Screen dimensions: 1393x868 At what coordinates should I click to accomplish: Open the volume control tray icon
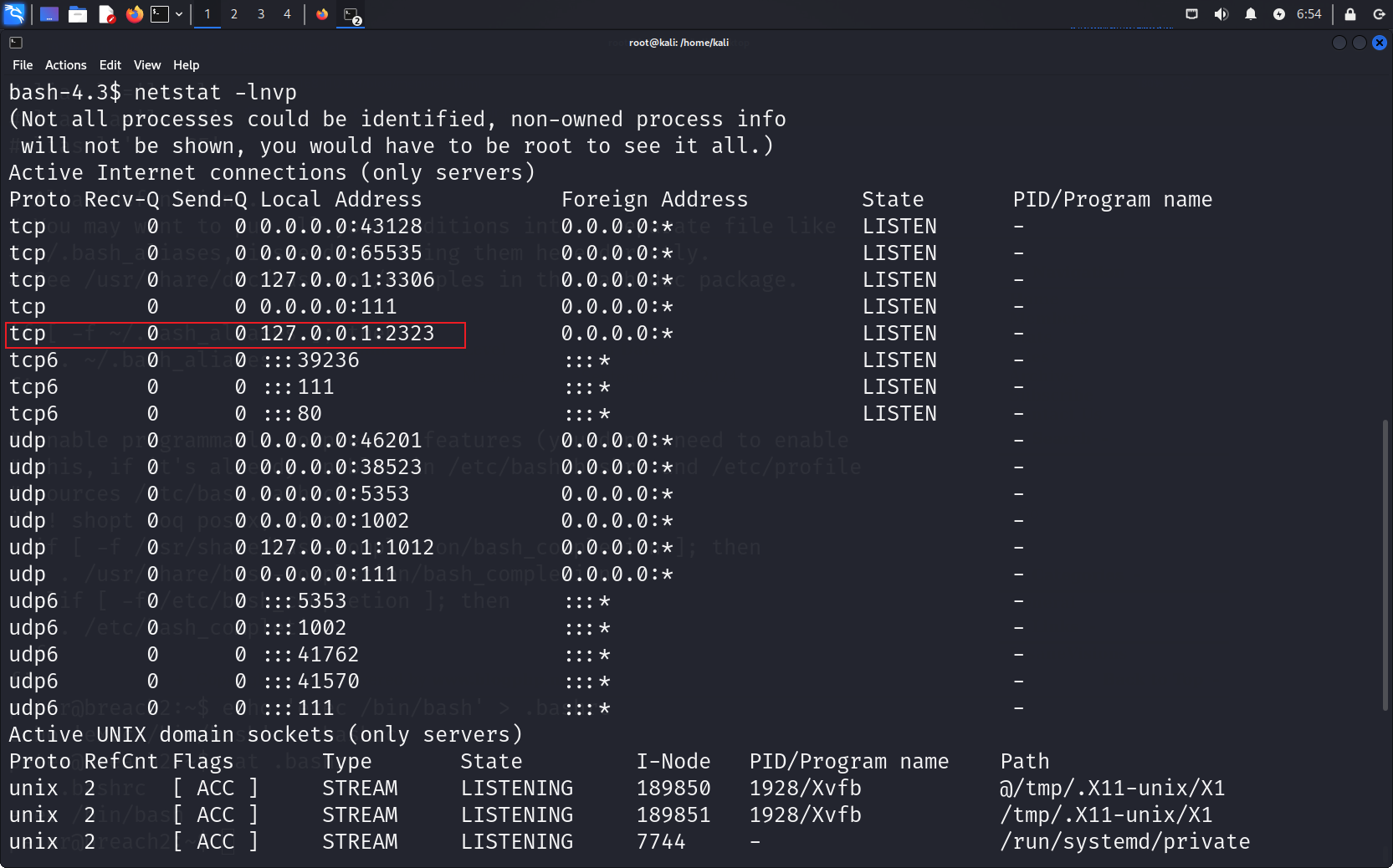coord(1221,14)
